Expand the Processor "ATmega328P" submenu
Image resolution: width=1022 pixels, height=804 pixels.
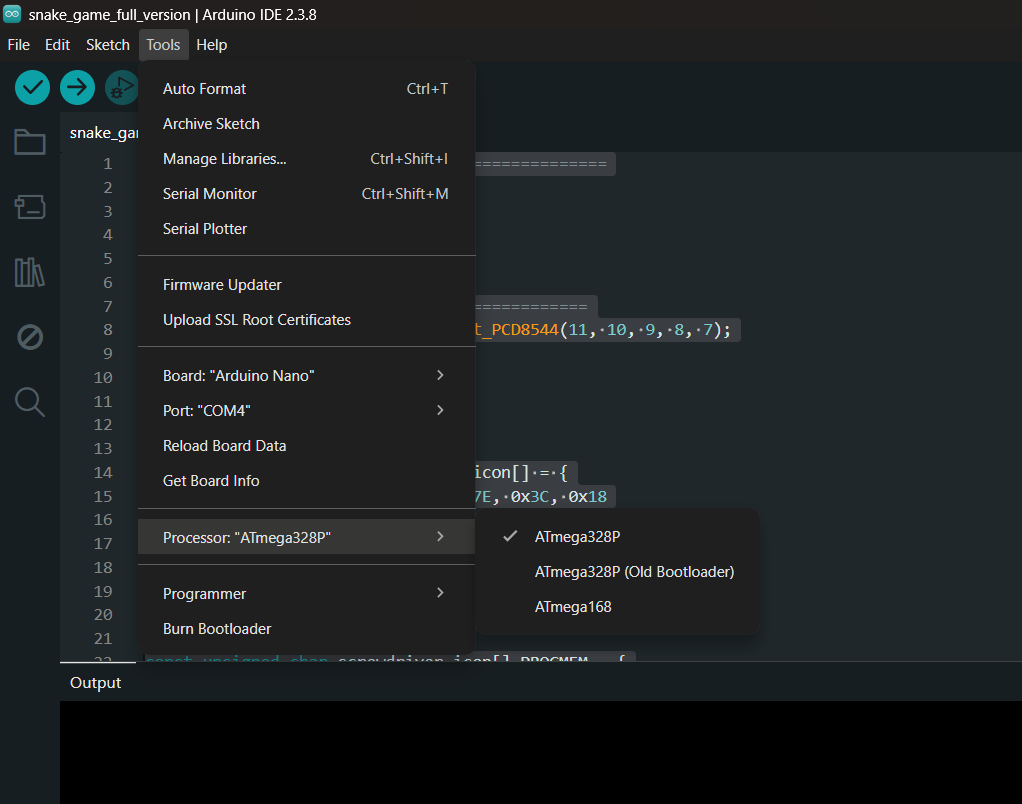(x=306, y=538)
